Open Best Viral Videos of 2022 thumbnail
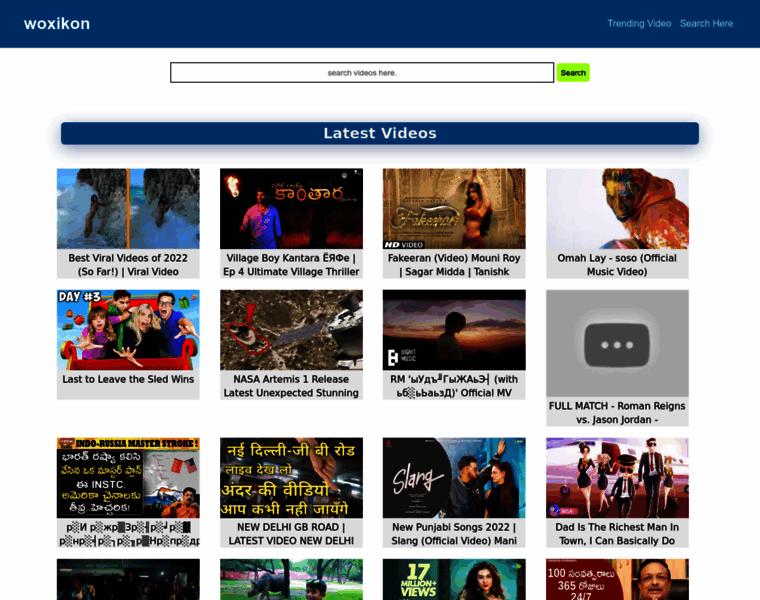The width and height of the screenshot is (760, 600). click(128, 208)
